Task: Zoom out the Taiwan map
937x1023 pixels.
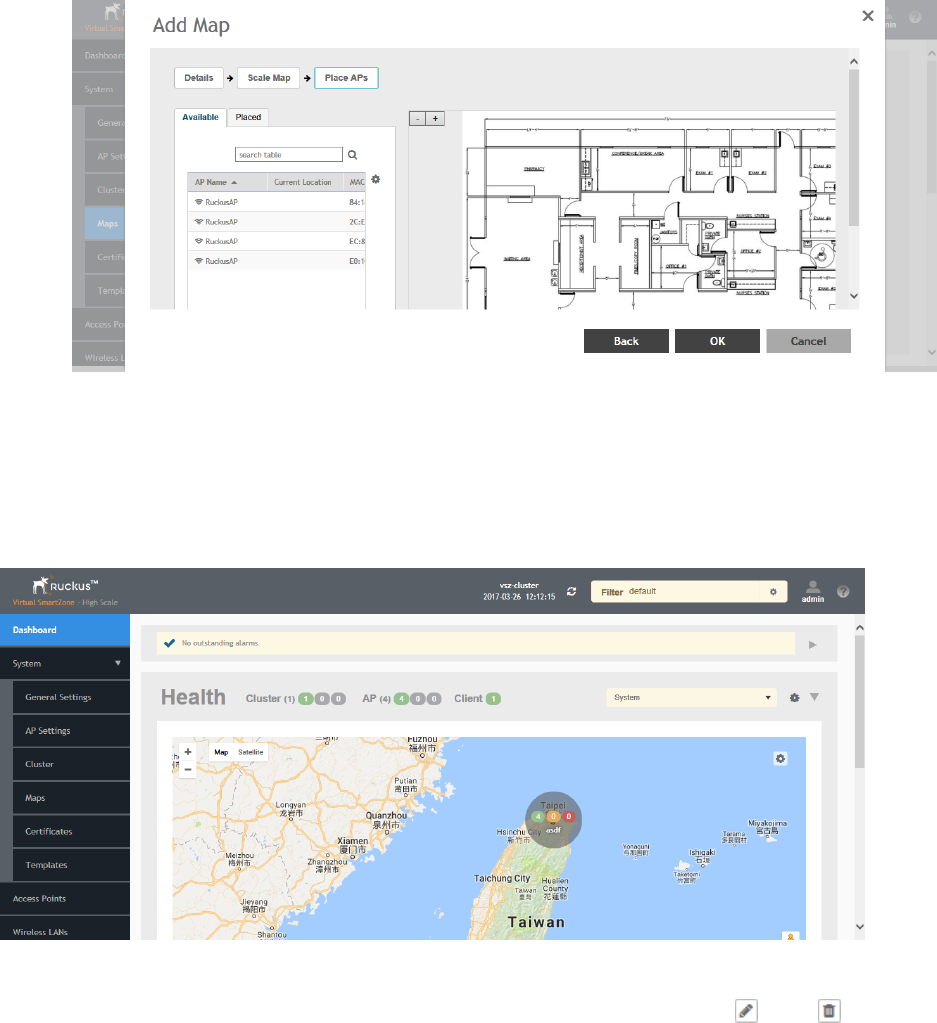Action: point(188,769)
